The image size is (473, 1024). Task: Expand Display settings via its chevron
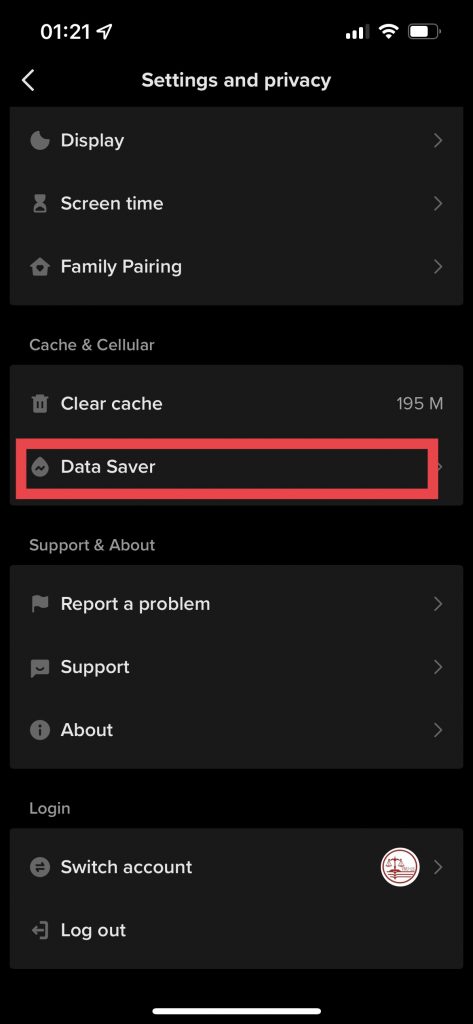point(438,140)
